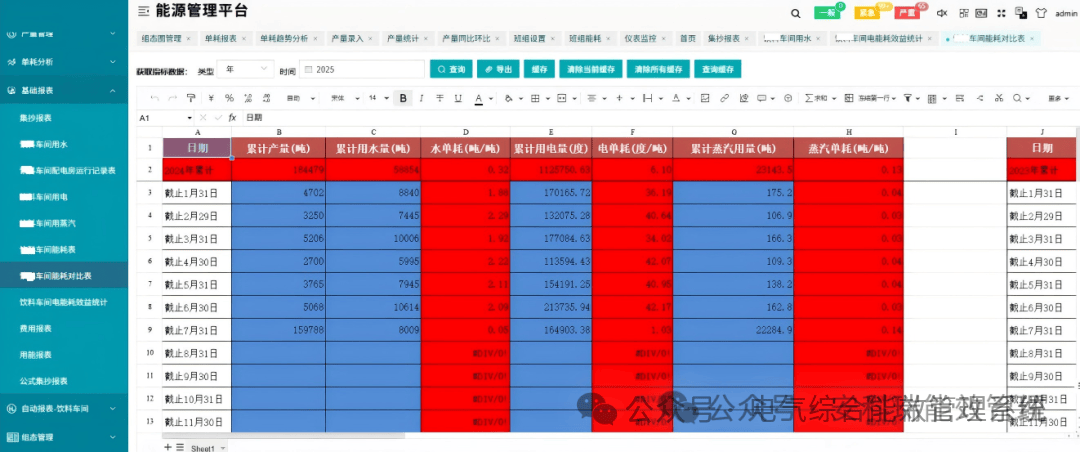The height and width of the screenshot is (452, 1080).
Task: Open the QR code icon in header
Action: click(x=964, y=12)
